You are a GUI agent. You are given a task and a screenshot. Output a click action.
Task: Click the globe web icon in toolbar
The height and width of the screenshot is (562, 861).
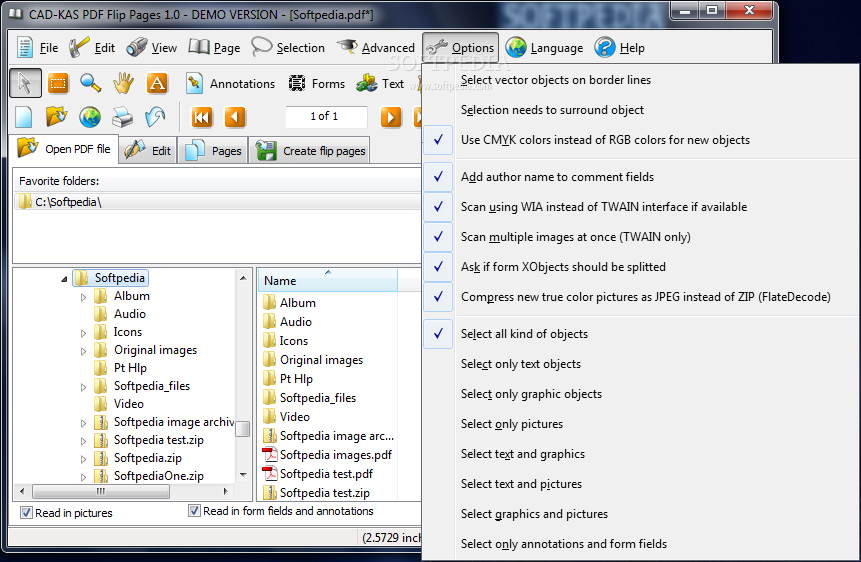coord(90,117)
